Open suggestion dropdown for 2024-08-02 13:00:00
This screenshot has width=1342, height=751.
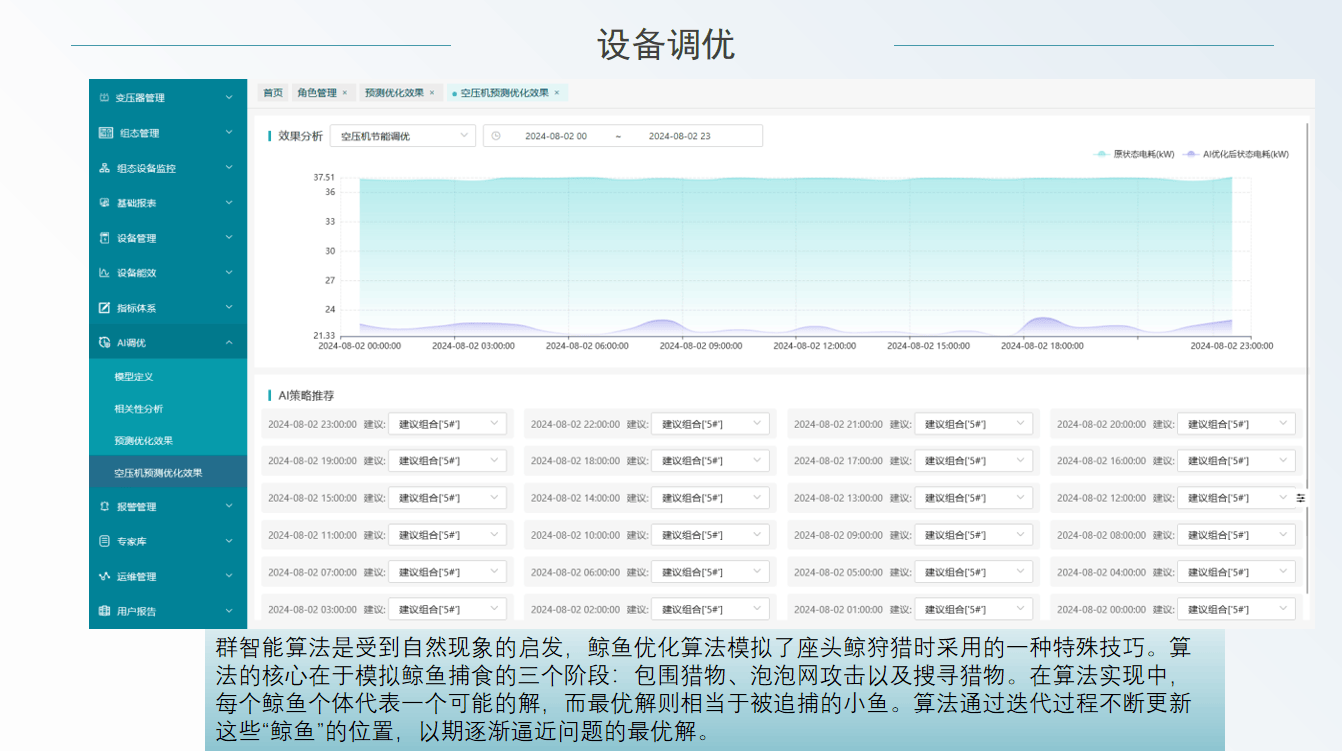[973, 498]
